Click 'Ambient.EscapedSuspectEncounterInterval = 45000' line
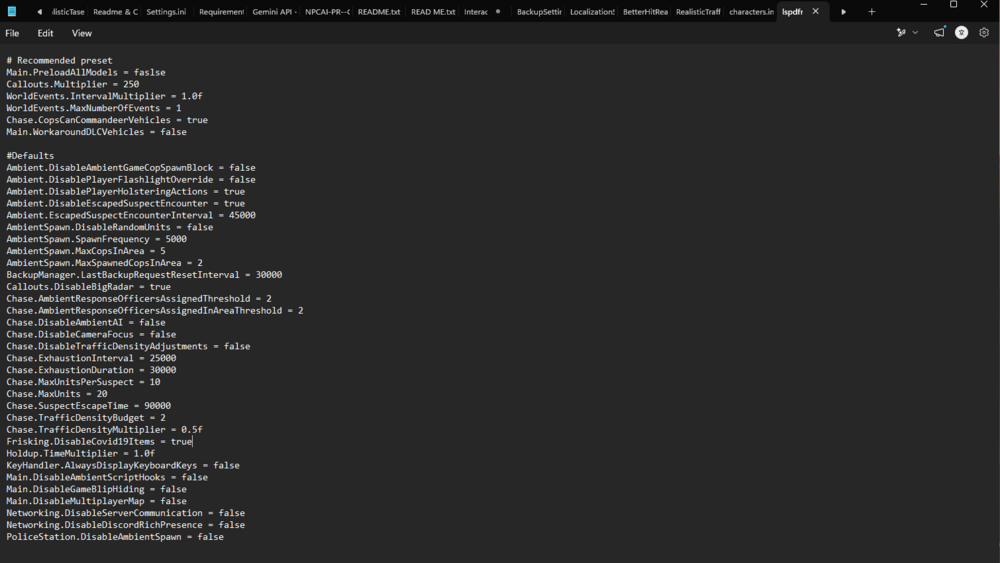This screenshot has height=563, width=1000. 131,216
